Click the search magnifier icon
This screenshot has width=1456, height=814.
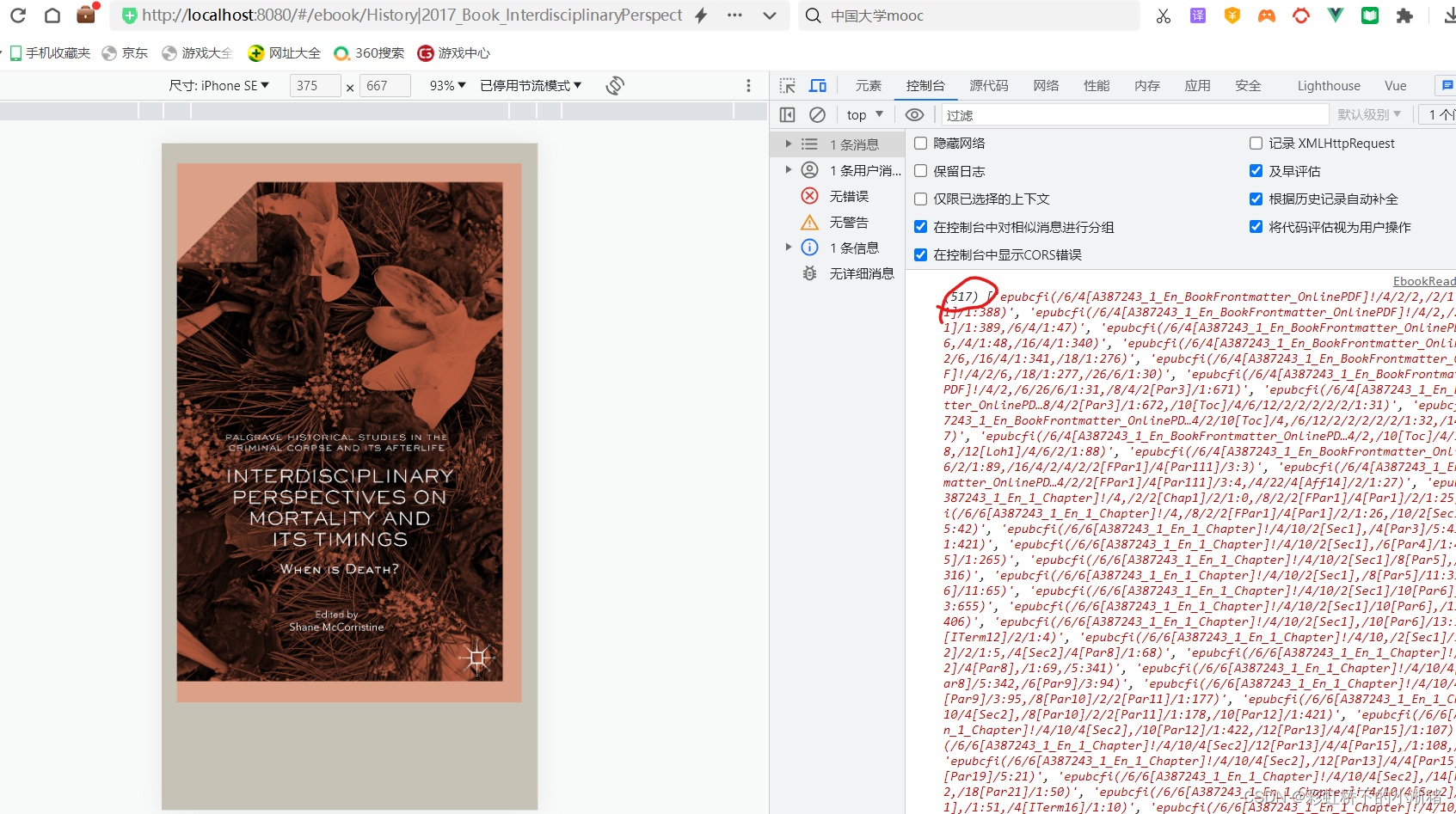813,15
